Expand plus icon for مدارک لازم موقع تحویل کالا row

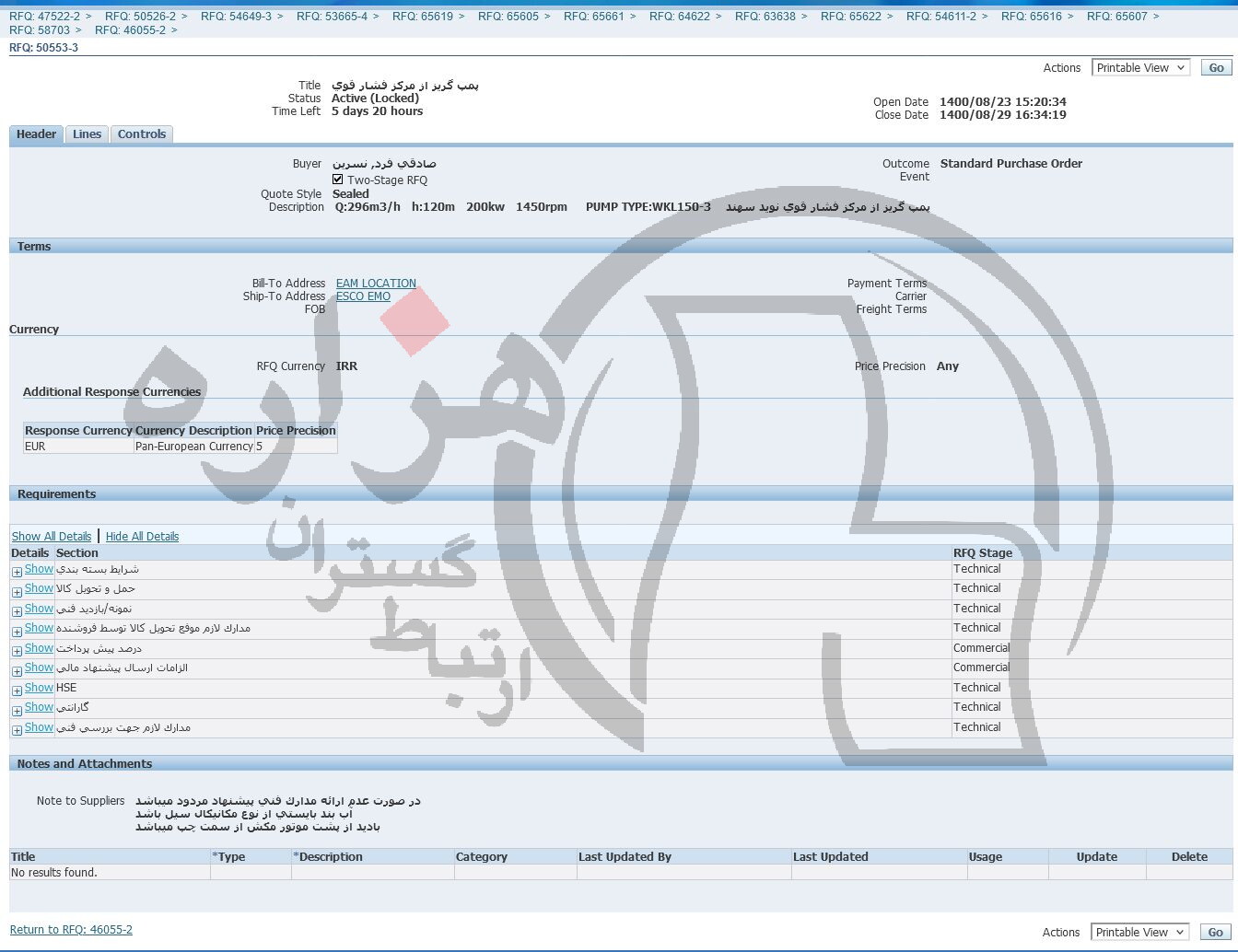(17, 632)
